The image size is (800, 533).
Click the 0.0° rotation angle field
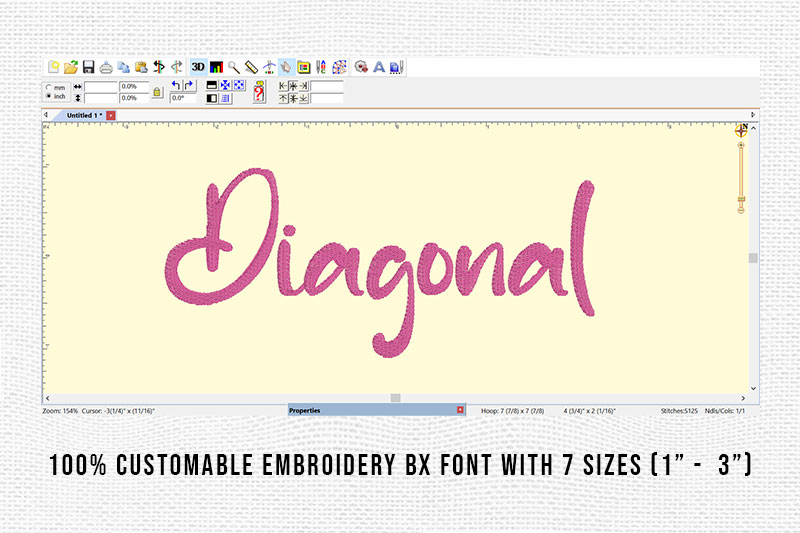pyautogui.click(x=183, y=98)
